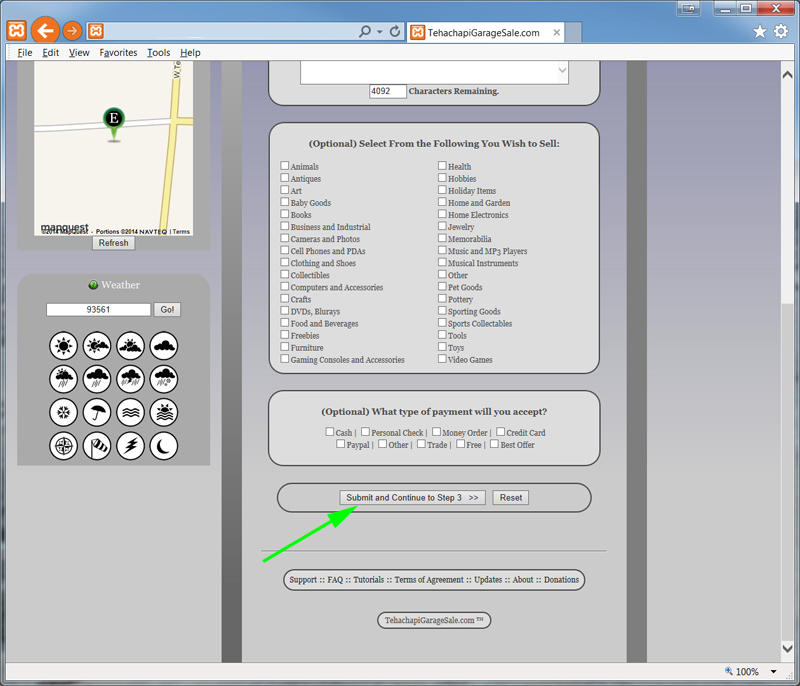Image resolution: width=800 pixels, height=686 pixels.
Task: Select the sunny weather icon
Action: coord(63,346)
